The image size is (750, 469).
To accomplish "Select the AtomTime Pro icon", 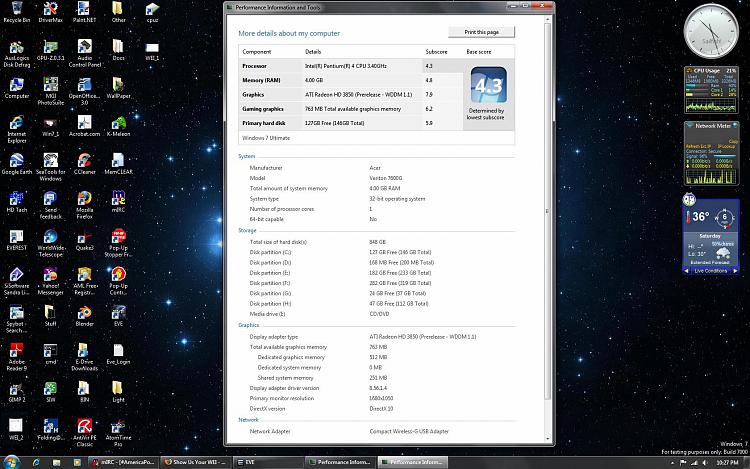I will pyautogui.click(x=118, y=433).
